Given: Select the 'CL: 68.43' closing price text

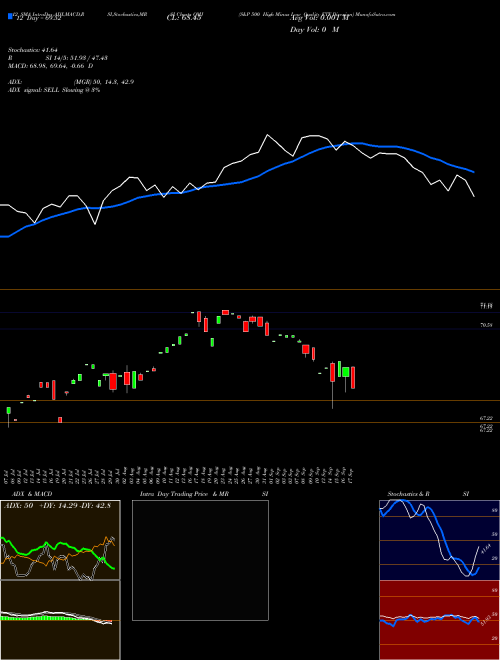Looking at the screenshot, I should (x=184, y=18).
